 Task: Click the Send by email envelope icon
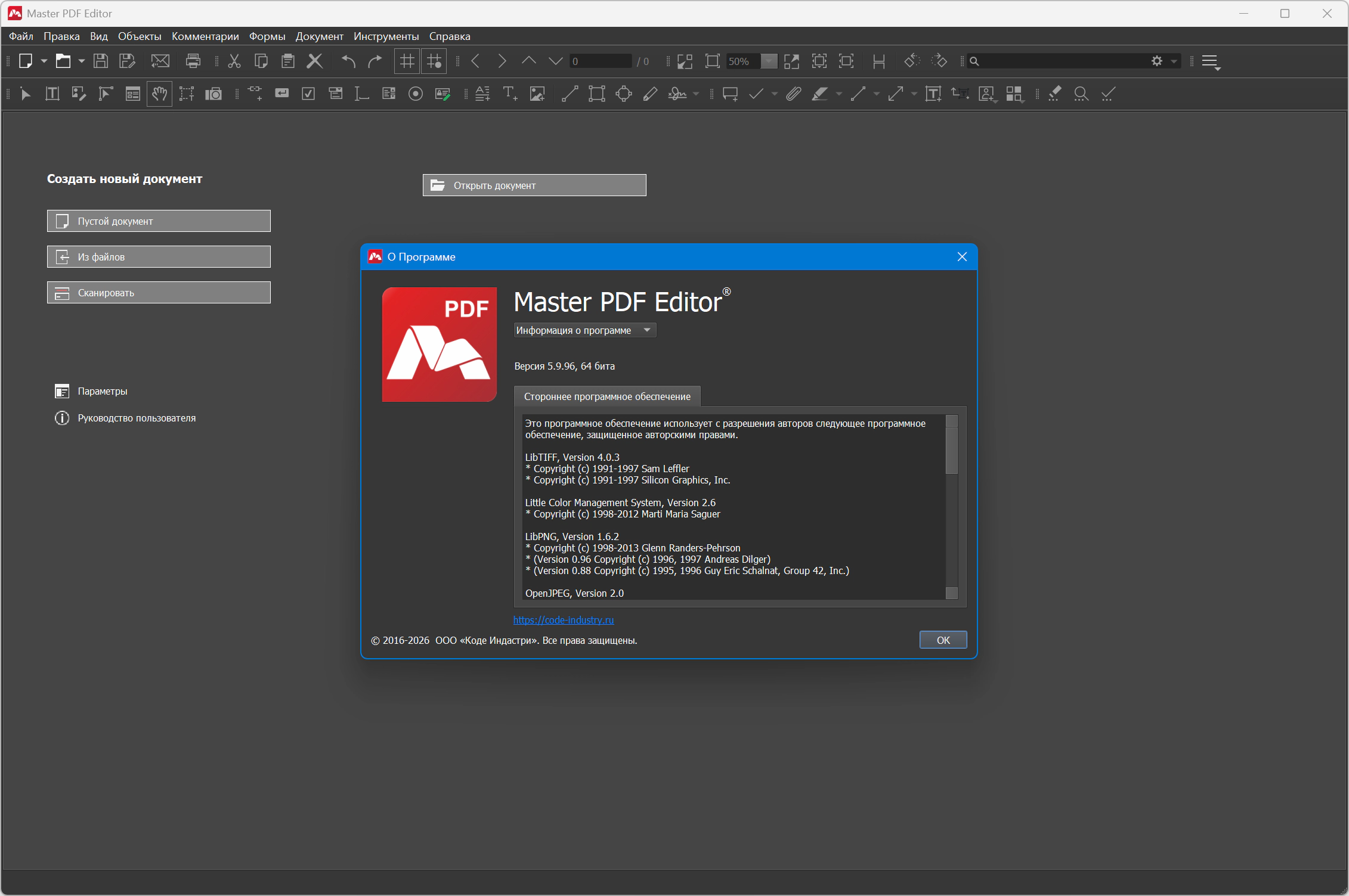(x=160, y=61)
